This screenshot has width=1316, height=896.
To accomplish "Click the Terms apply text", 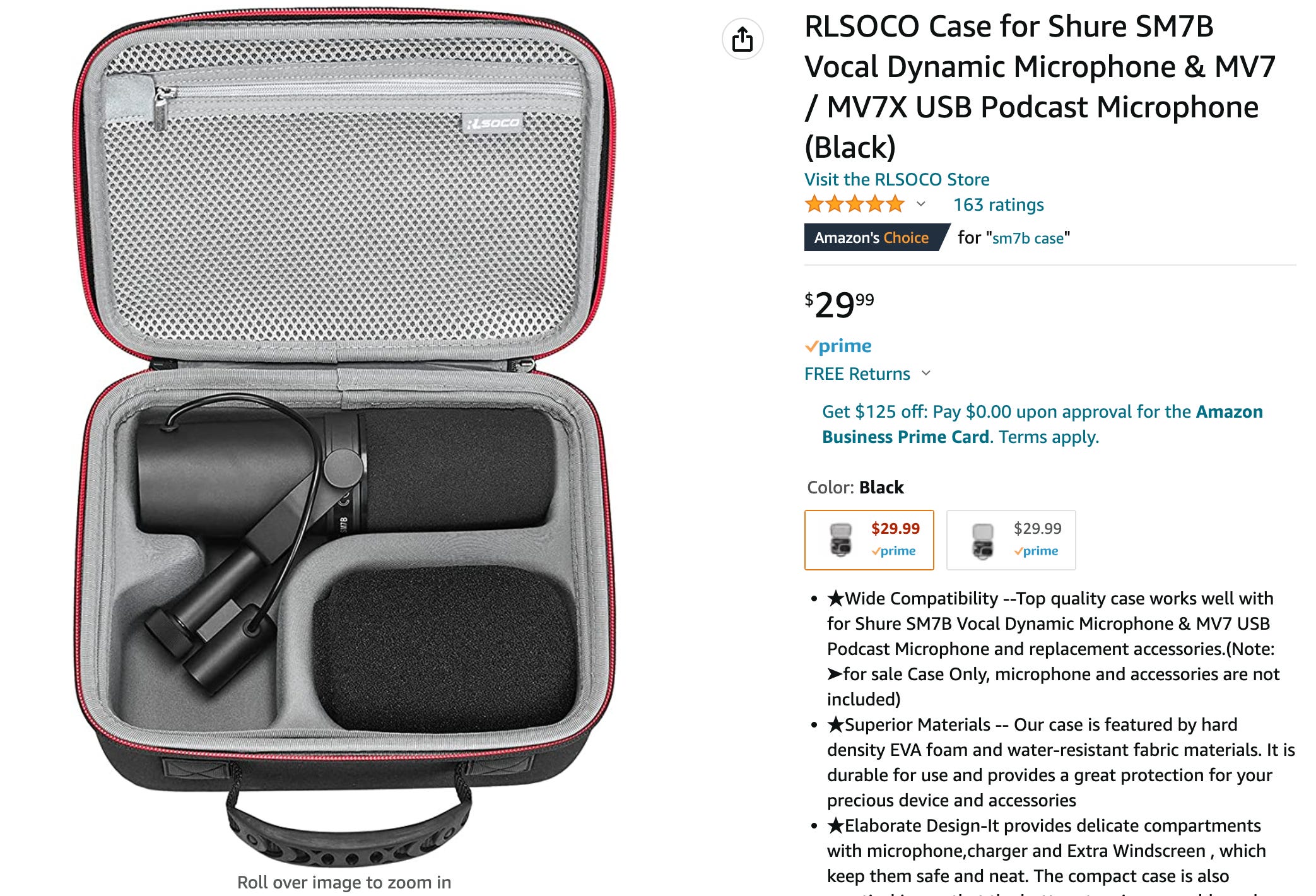I will pyautogui.click(x=1049, y=437).
